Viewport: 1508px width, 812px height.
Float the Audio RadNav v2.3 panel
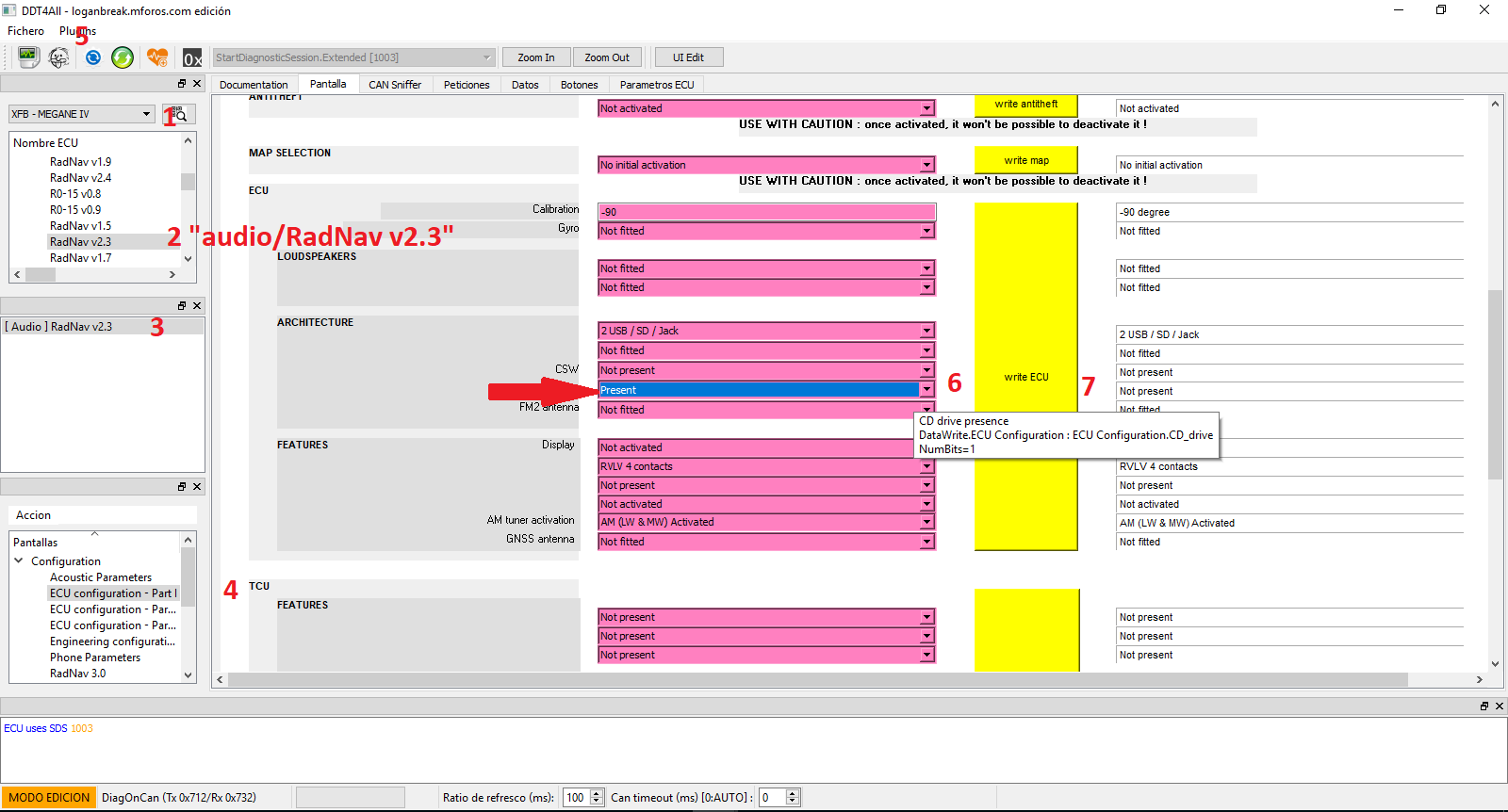(183, 305)
